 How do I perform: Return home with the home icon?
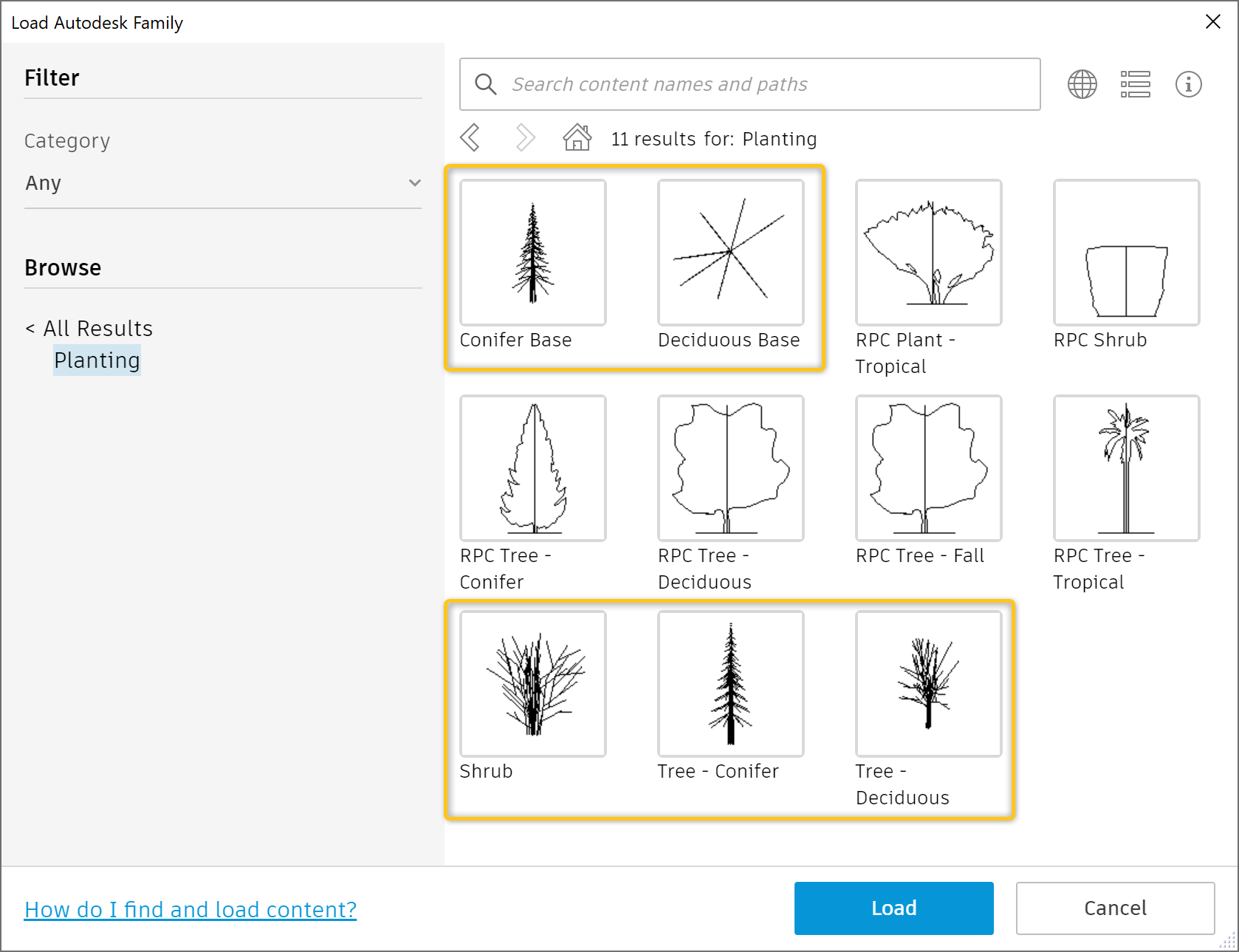pyautogui.click(x=577, y=137)
